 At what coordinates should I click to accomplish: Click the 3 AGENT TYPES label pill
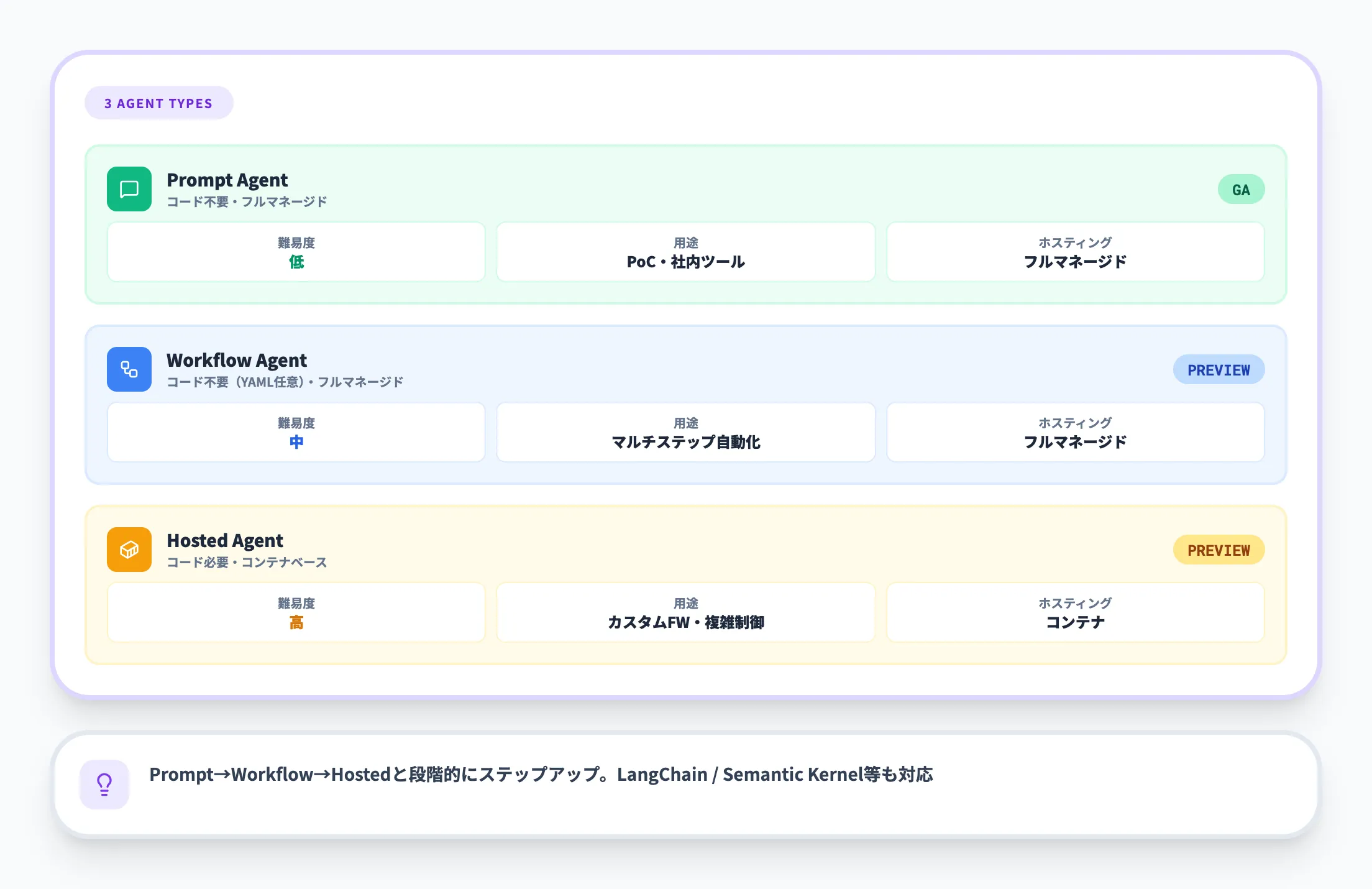159,103
